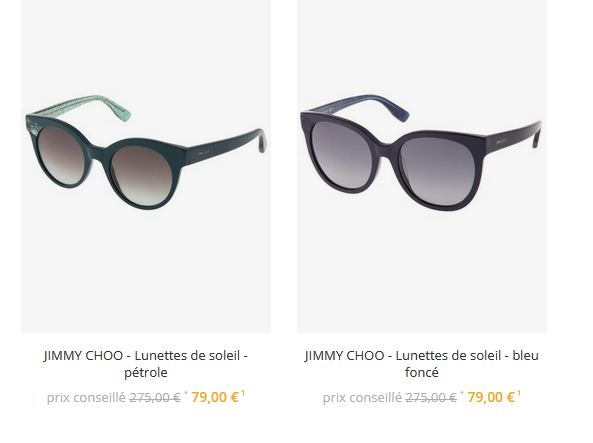593x443 pixels.
Task: Click asterisk after bleu foncé crossed-out price
Action: coord(462,393)
